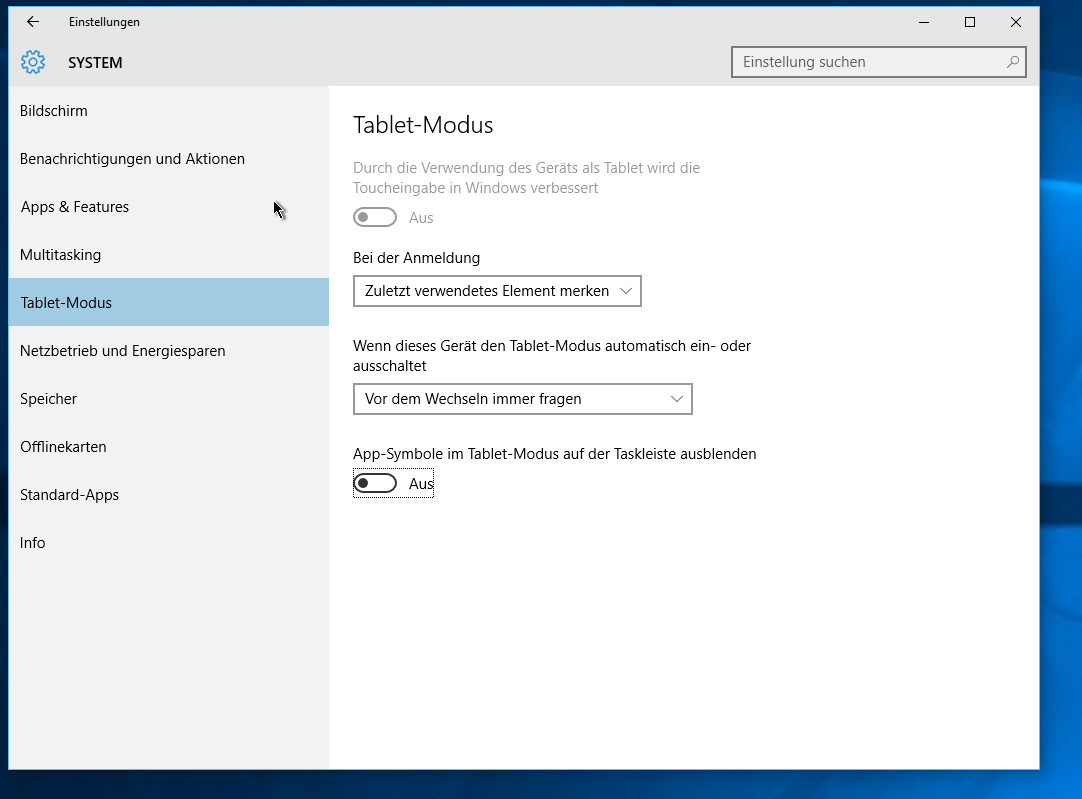Click the App-Symbole im Tablet-Modus label
This screenshot has width=1082, height=799.
(x=555, y=454)
